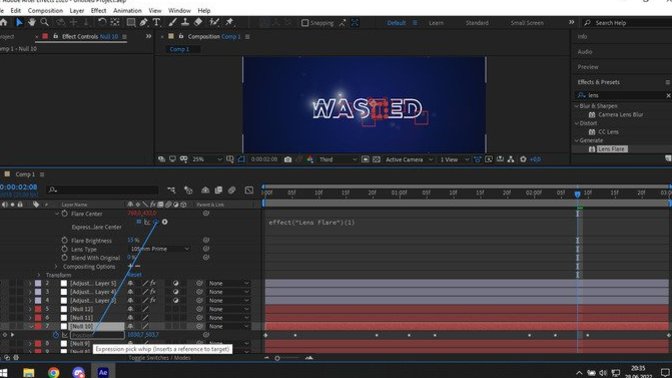Take a snapshot with the camera icon
This screenshot has height=378, width=672.
click(x=288, y=159)
